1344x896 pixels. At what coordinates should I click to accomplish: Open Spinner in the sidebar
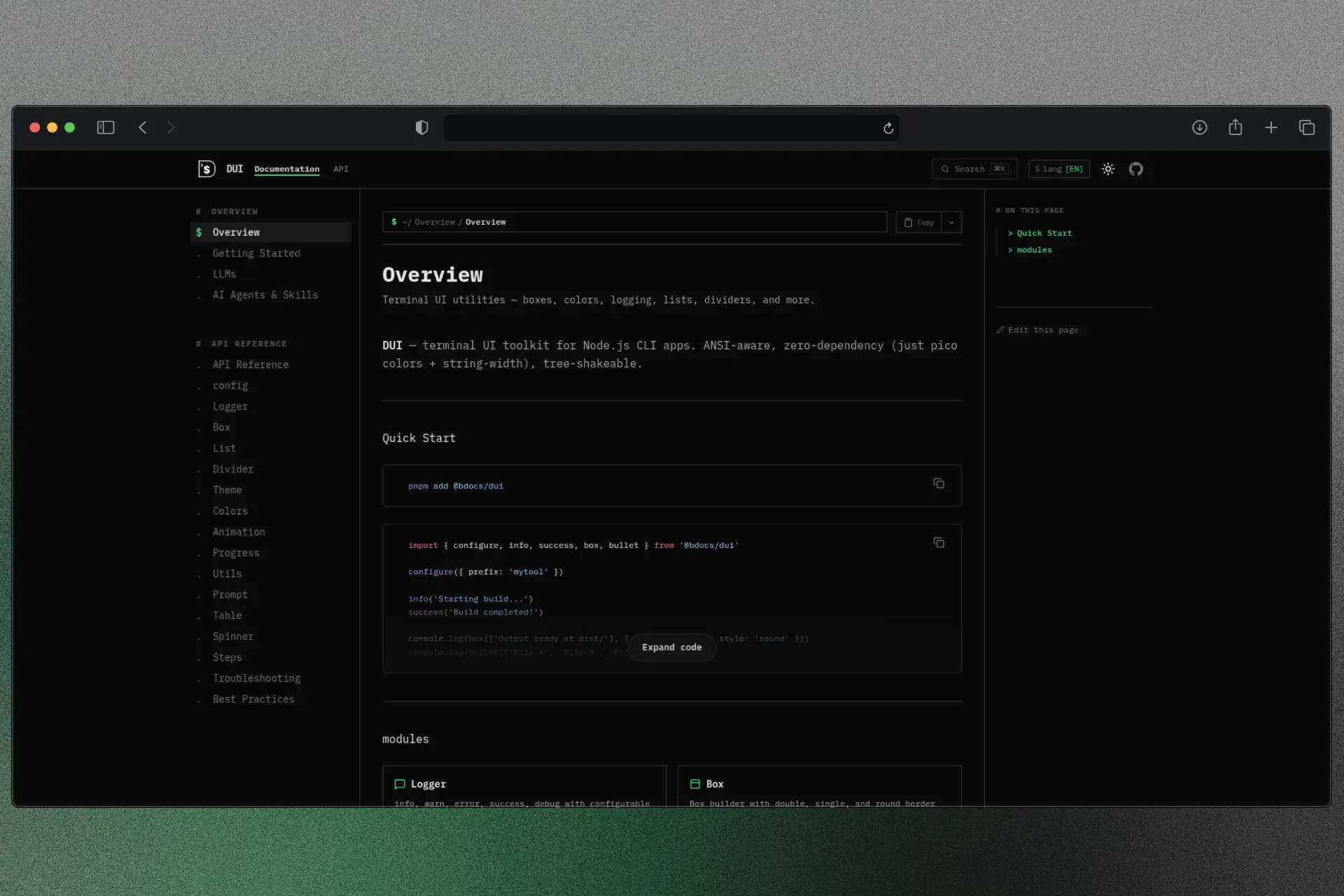coord(233,636)
